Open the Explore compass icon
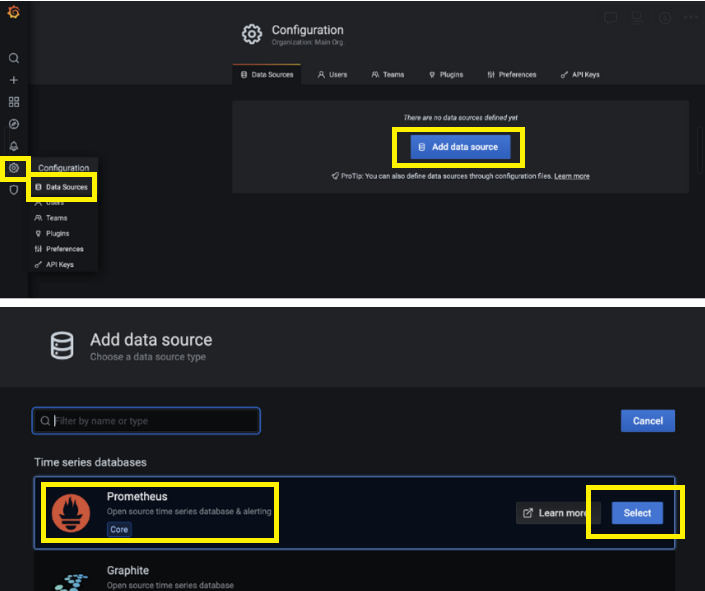Screen dimensions: 705x591 14,124
